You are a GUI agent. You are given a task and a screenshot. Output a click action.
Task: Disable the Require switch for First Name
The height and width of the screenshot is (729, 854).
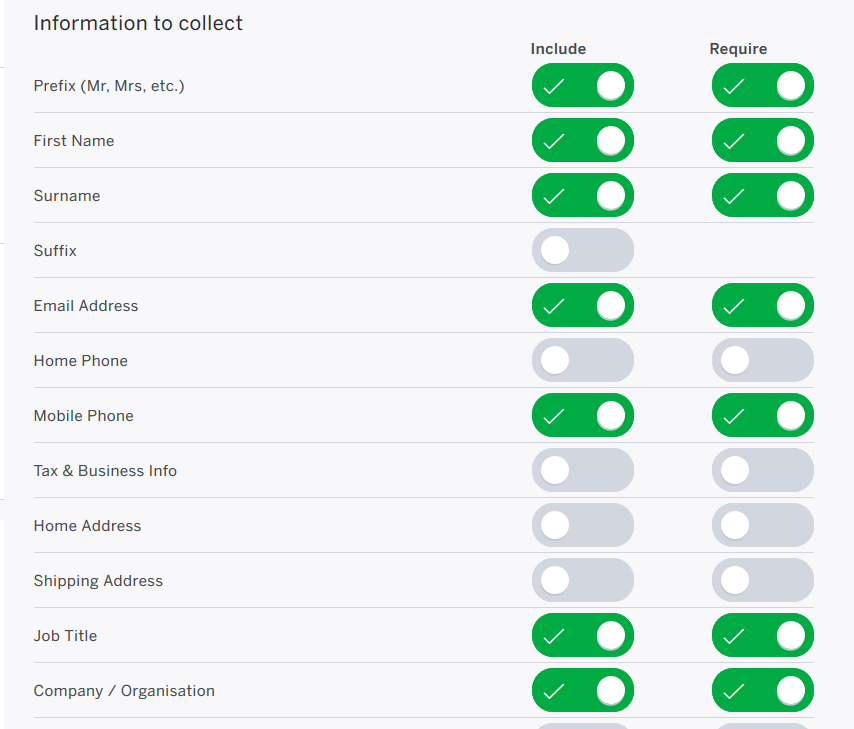tap(762, 140)
